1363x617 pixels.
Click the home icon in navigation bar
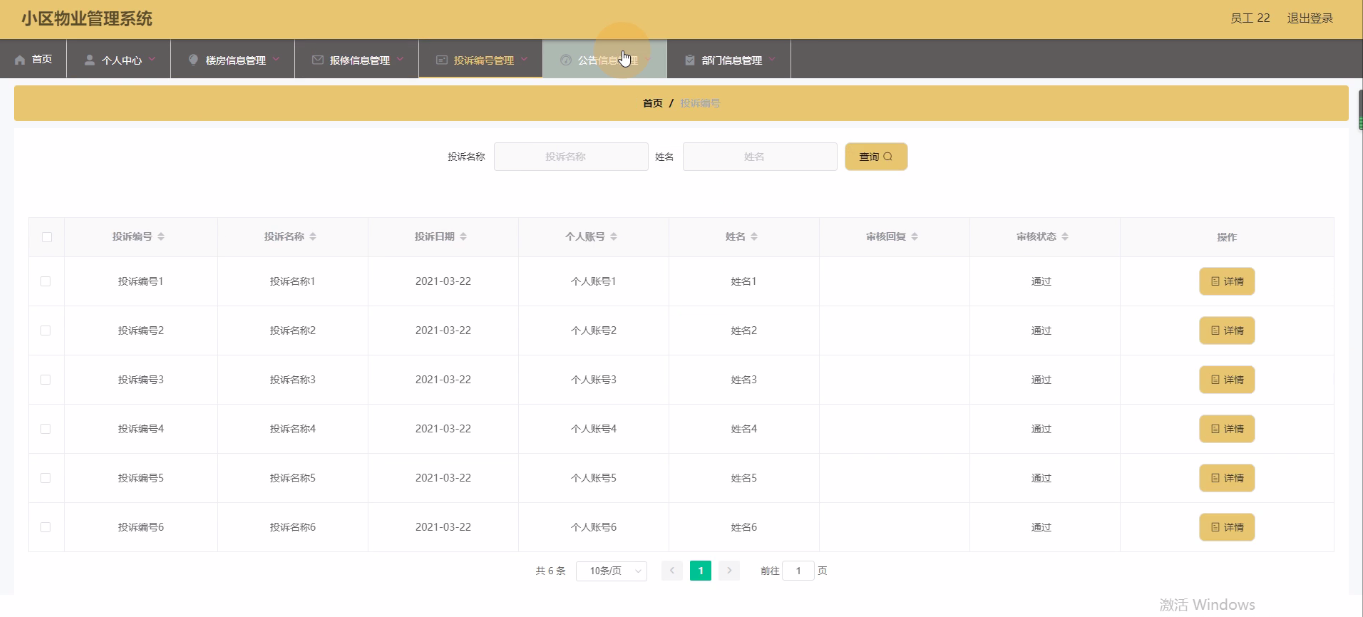click(20, 60)
